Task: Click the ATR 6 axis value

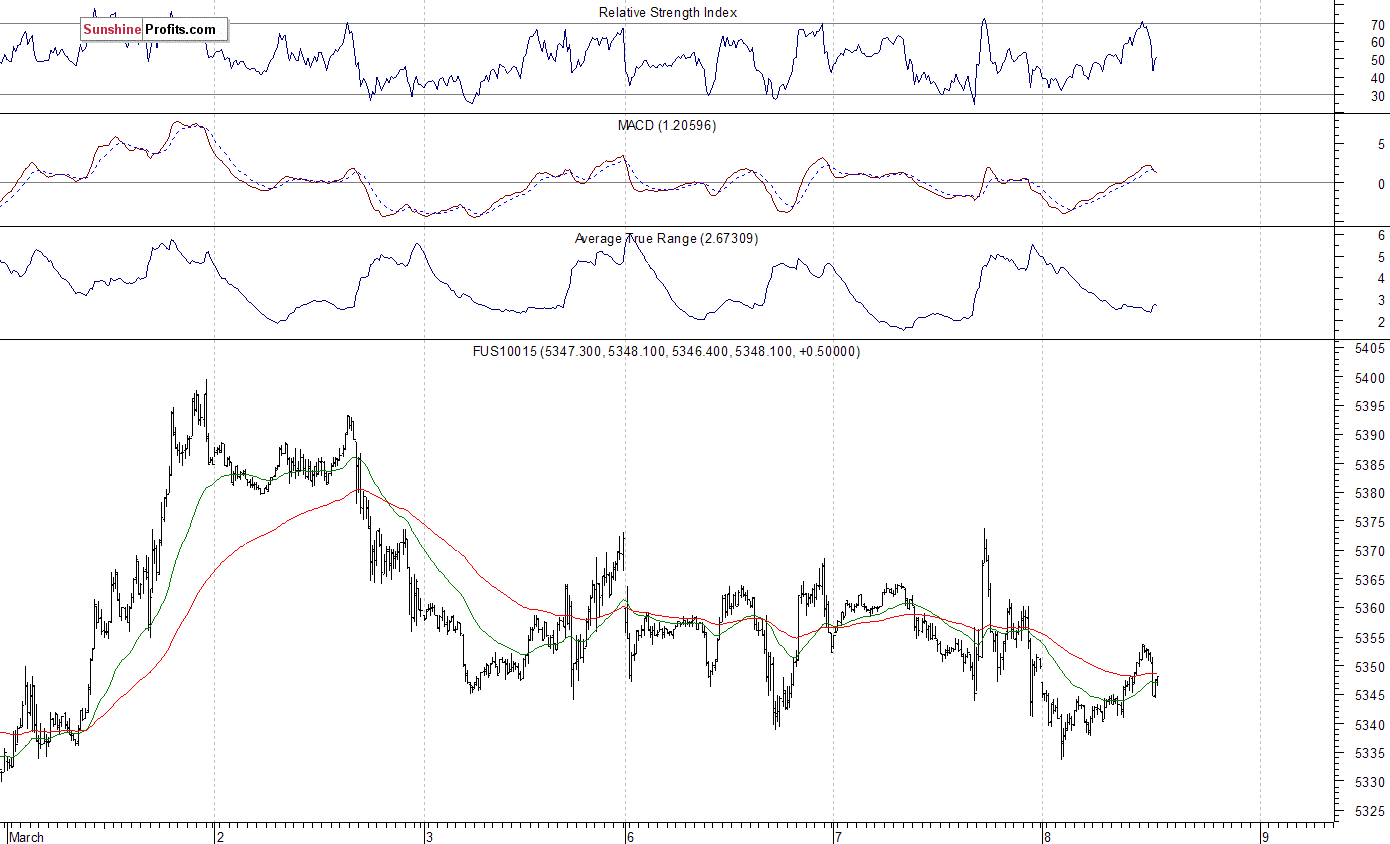Action: 1382,236
